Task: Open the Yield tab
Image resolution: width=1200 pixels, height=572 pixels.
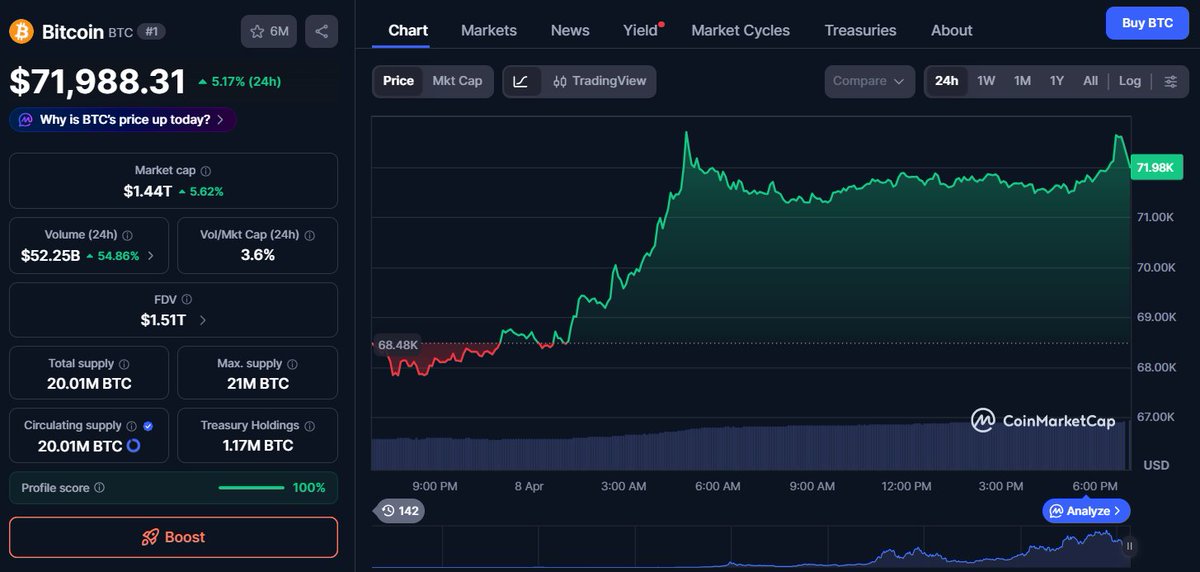Action: tap(641, 30)
